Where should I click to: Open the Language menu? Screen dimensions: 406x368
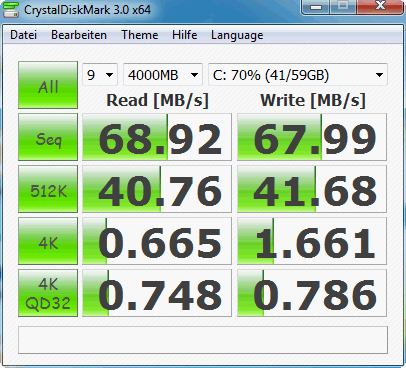237,35
